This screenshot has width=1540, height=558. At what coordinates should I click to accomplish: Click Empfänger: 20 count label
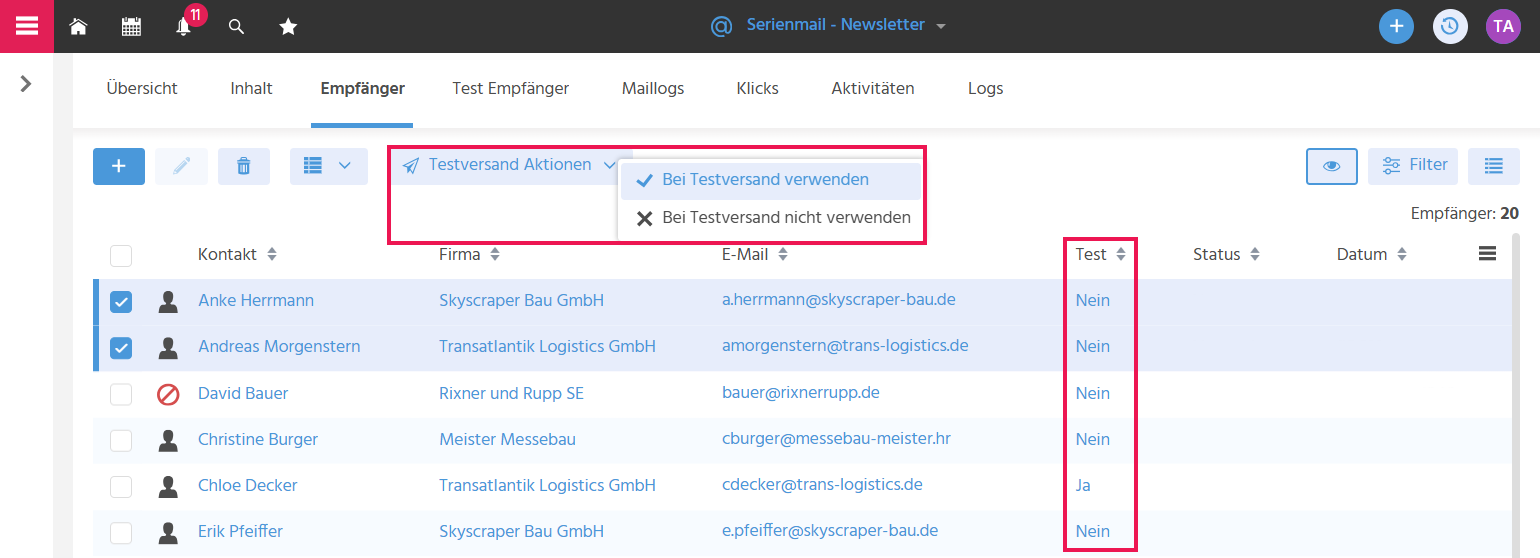[1465, 213]
